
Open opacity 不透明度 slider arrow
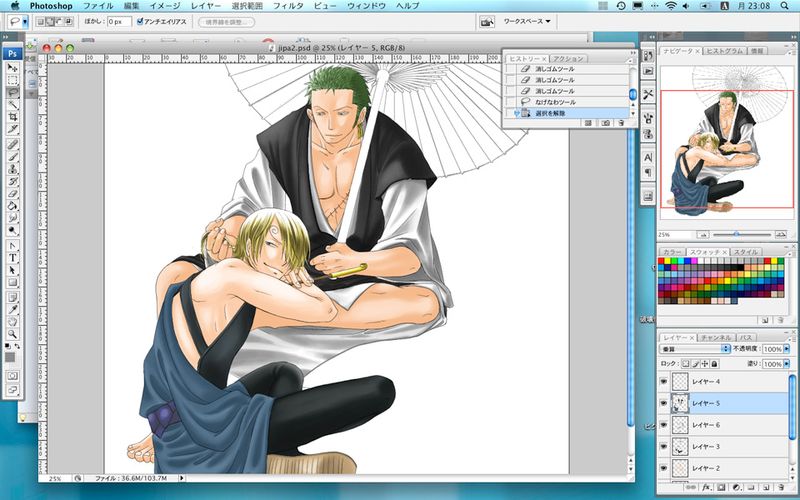786,349
